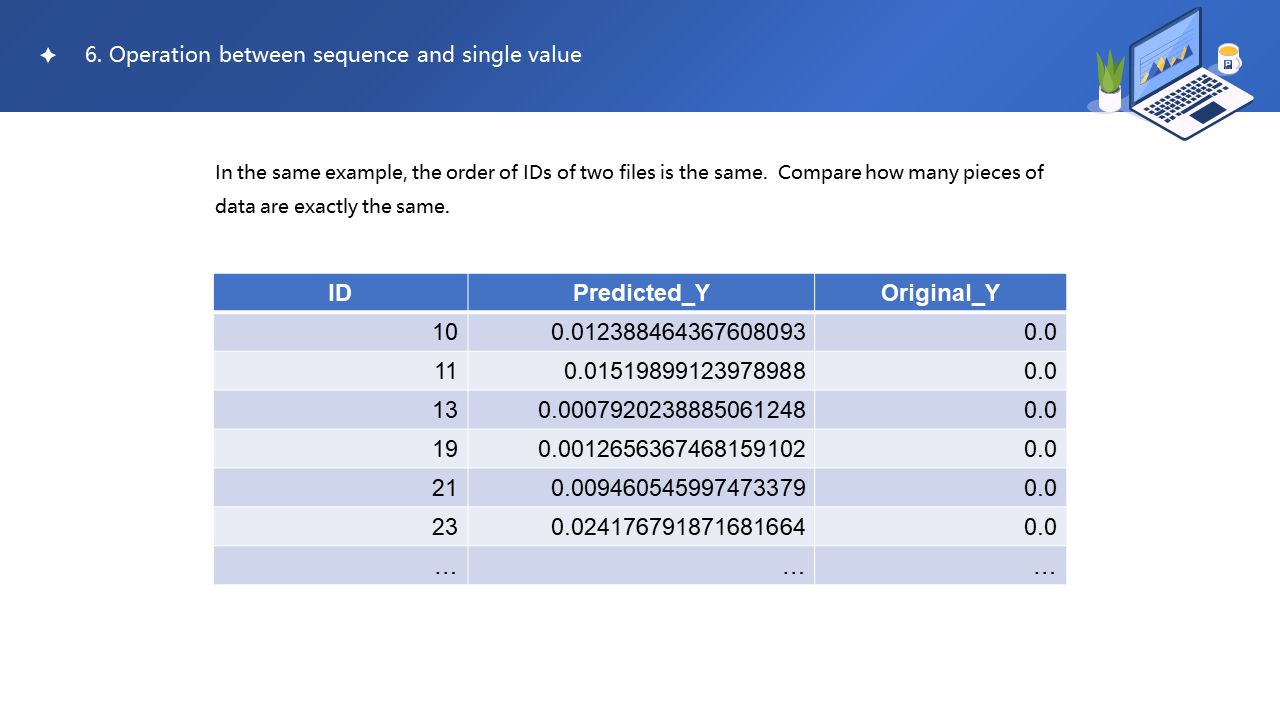
Task: Click the potted plant illustration
Action: point(1110,82)
